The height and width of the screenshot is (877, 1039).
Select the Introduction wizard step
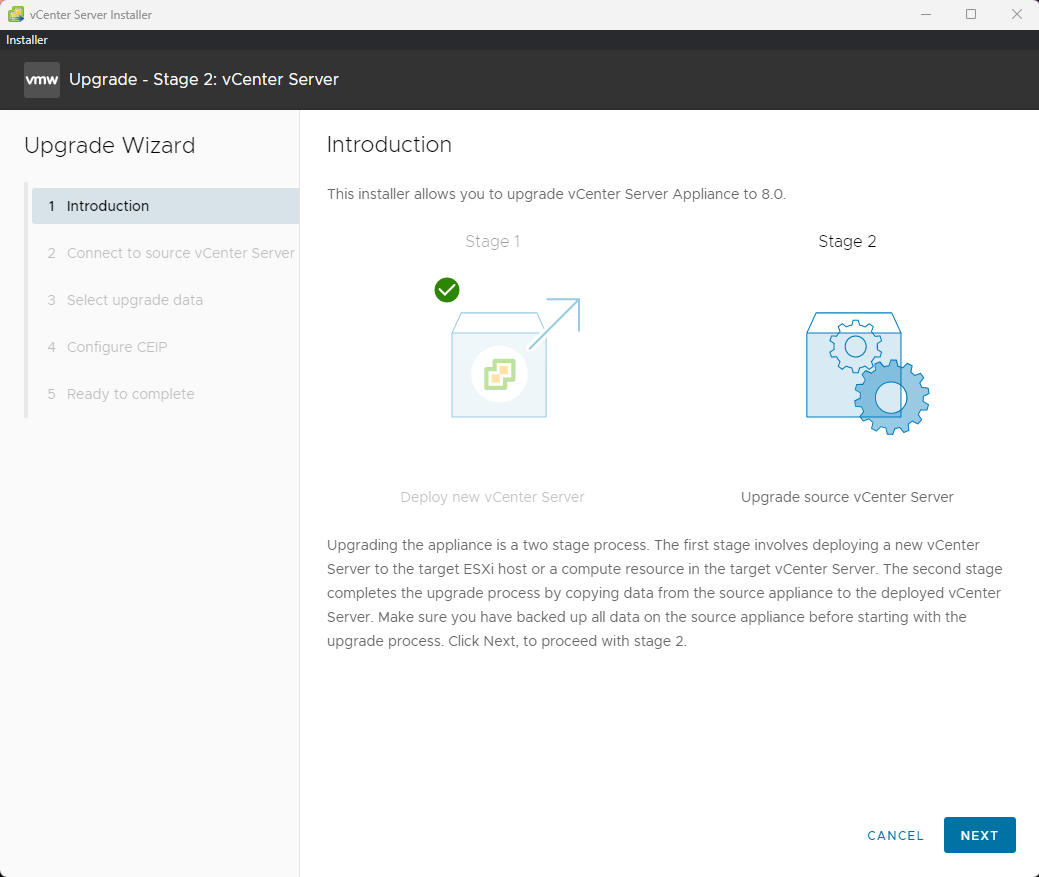tap(166, 206)
